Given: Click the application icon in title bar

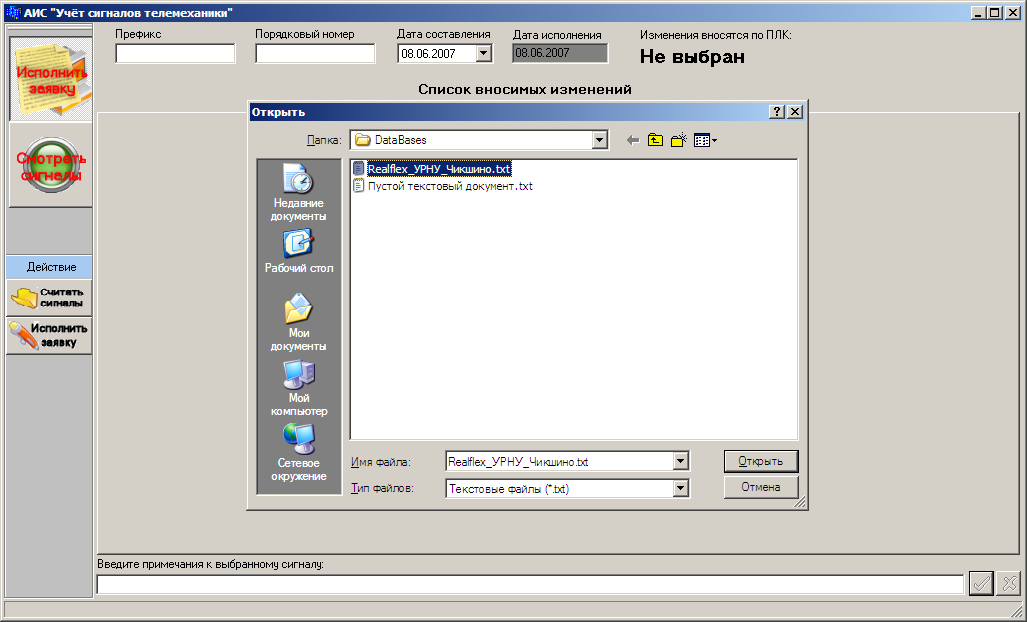Looking at the screenshot, I should pyautogui.click(x=13, y=12).
